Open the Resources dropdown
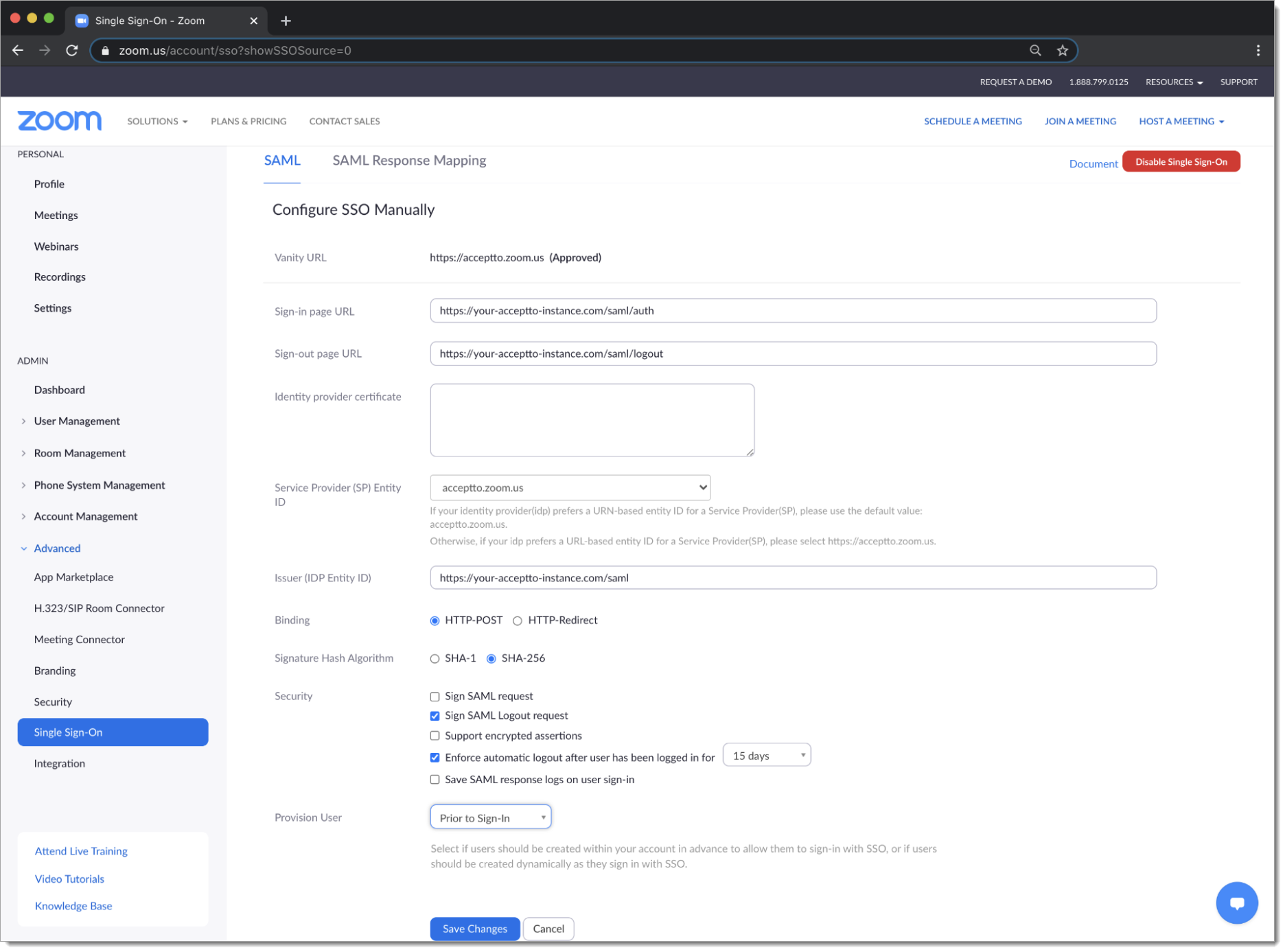 [x=1174, y=82]
